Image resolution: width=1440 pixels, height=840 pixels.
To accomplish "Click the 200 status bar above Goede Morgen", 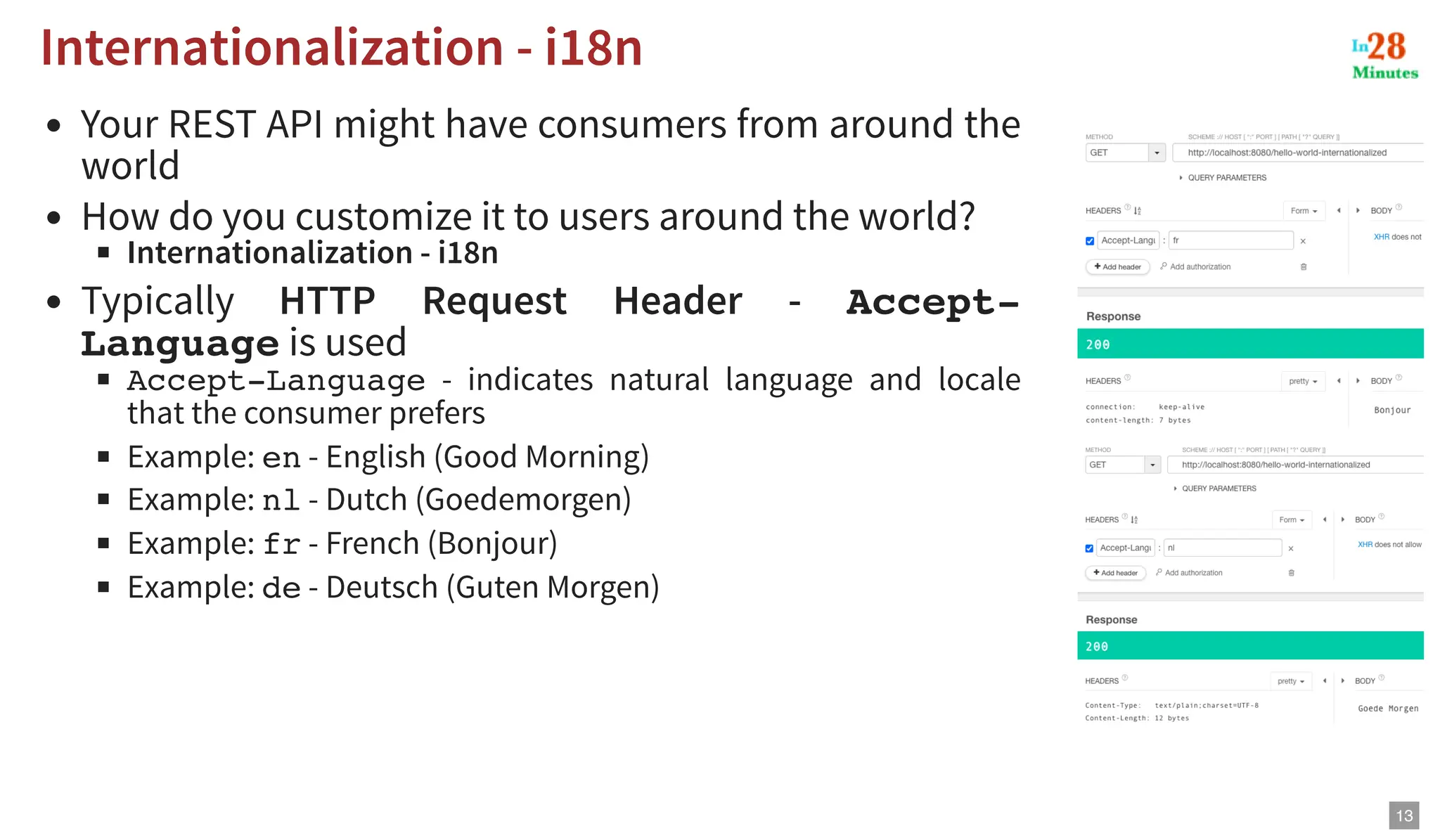I will pyautogui.click(x=1250, y=645).
